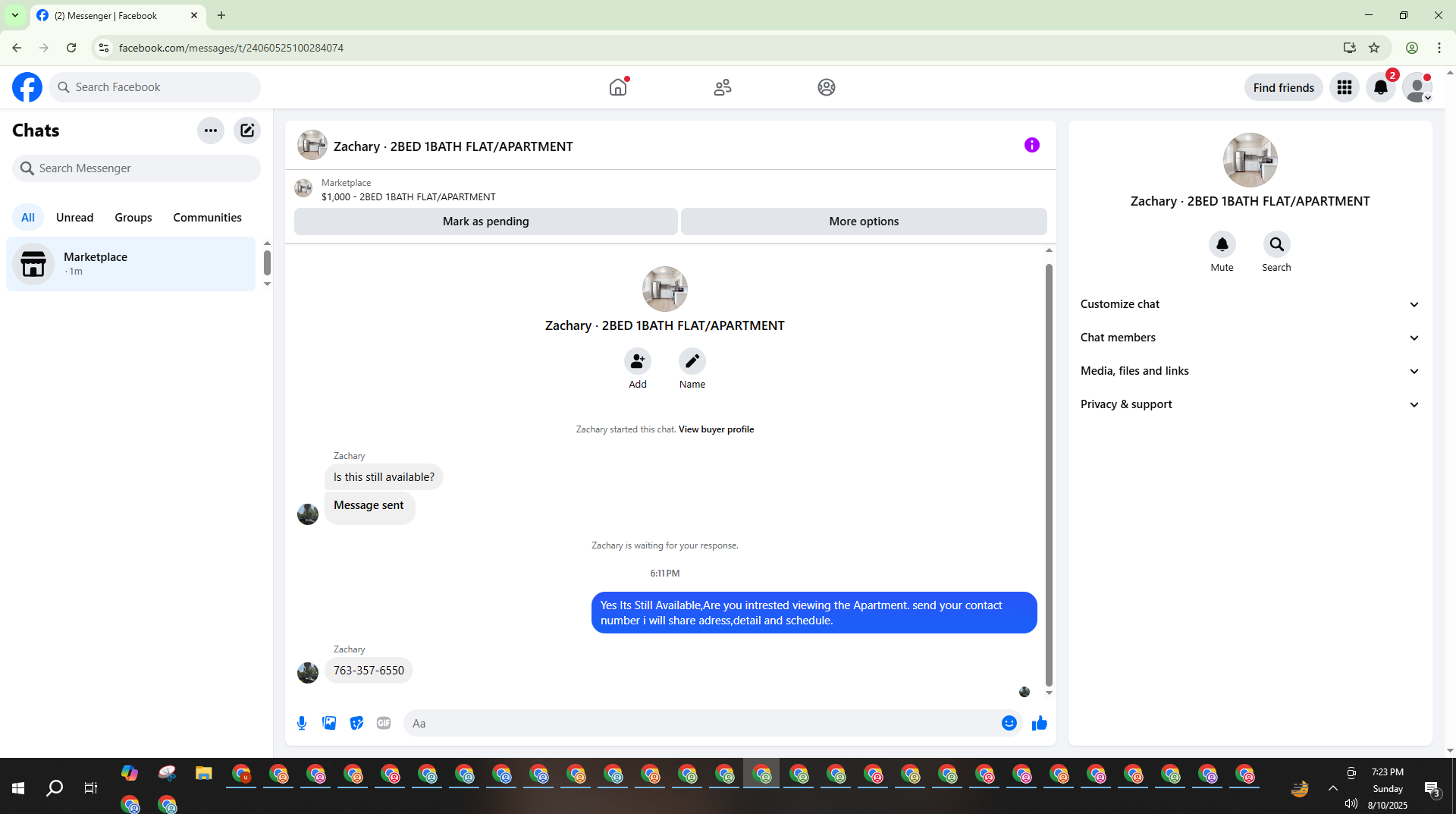1456x814 pixels.
Task: Click the chat list scrollbar handle
Action: click(267, 262)
